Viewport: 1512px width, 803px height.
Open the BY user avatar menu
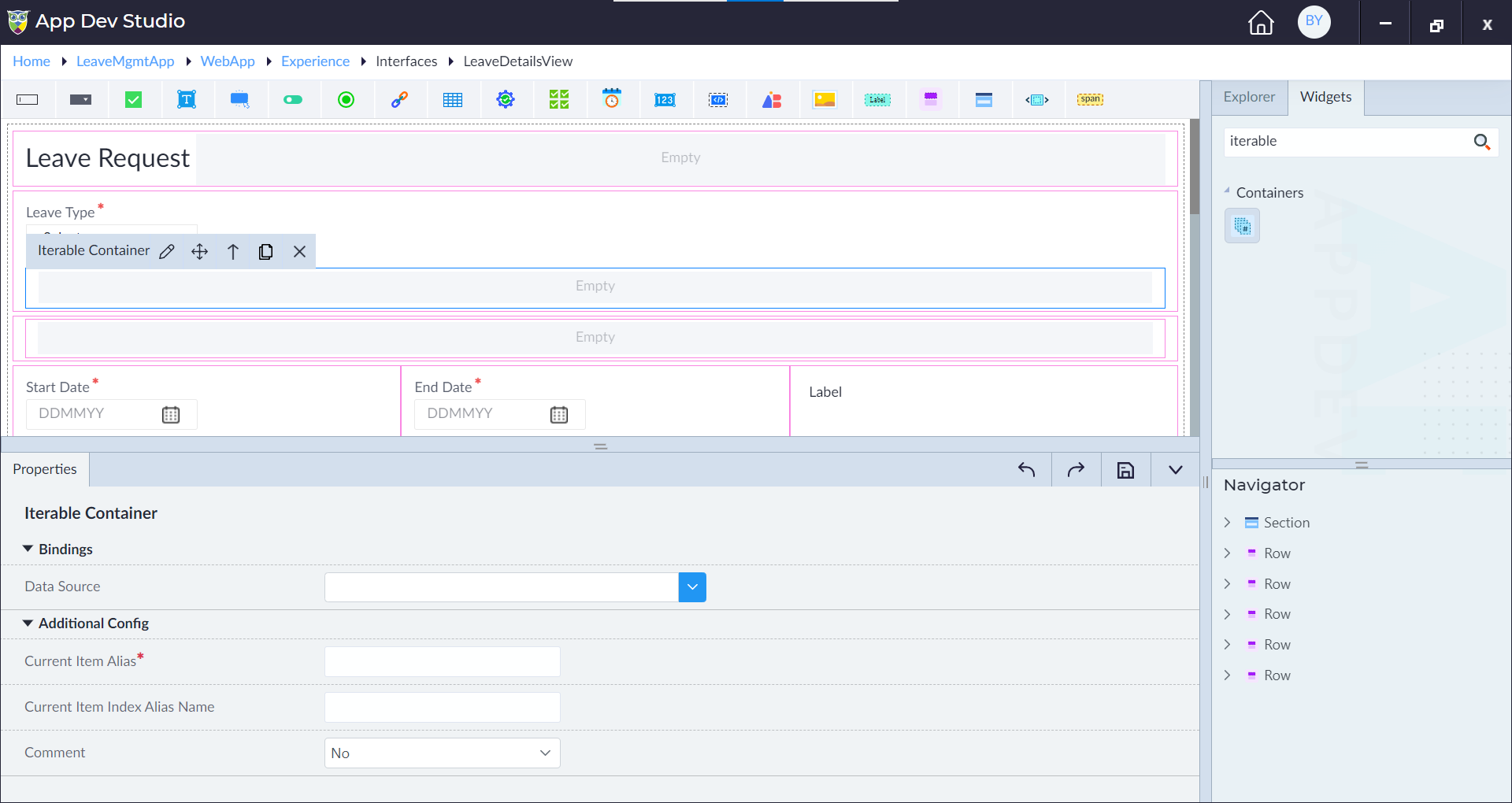(1314, 21)
